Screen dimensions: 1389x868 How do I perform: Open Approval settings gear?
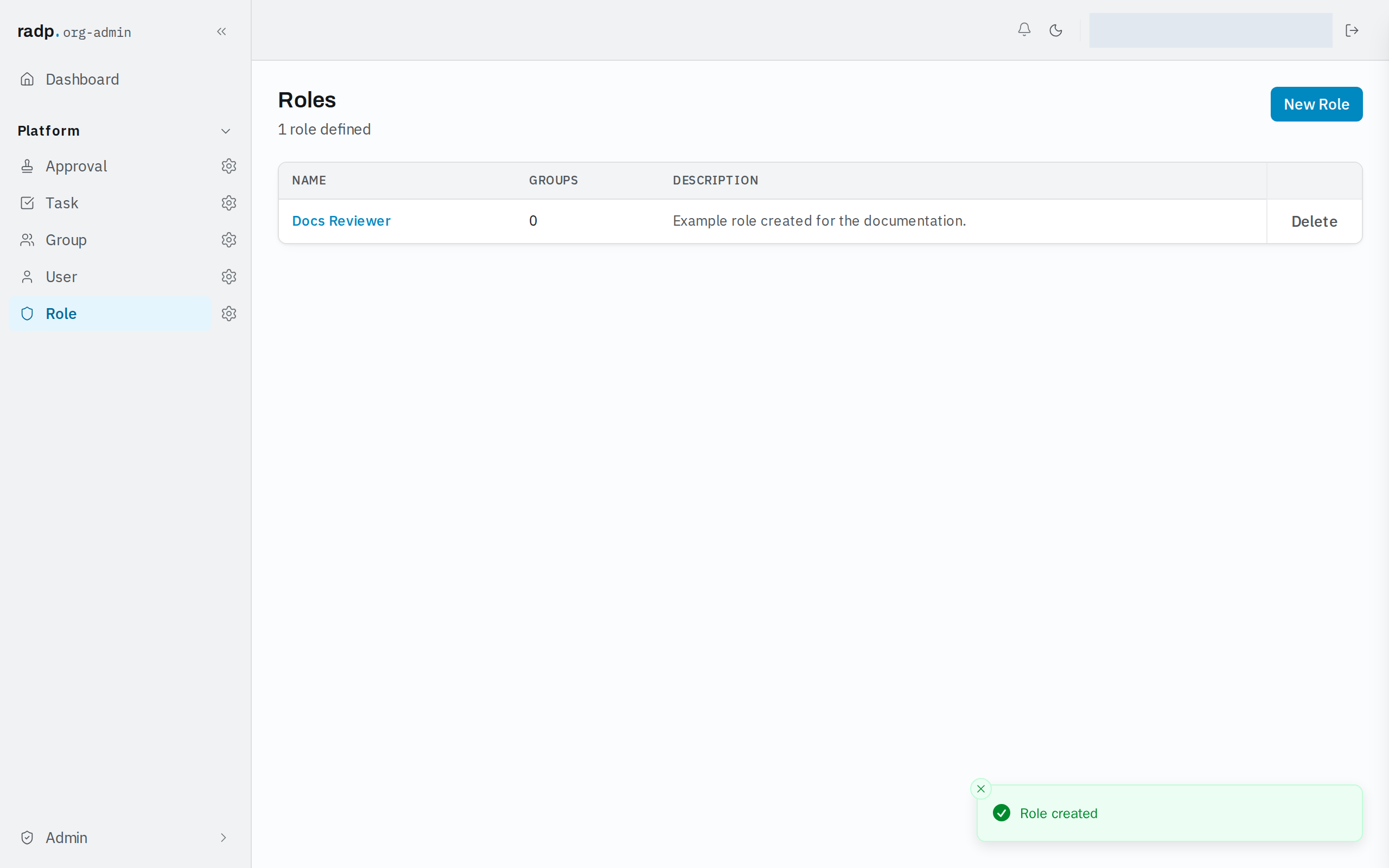point(229,166)
